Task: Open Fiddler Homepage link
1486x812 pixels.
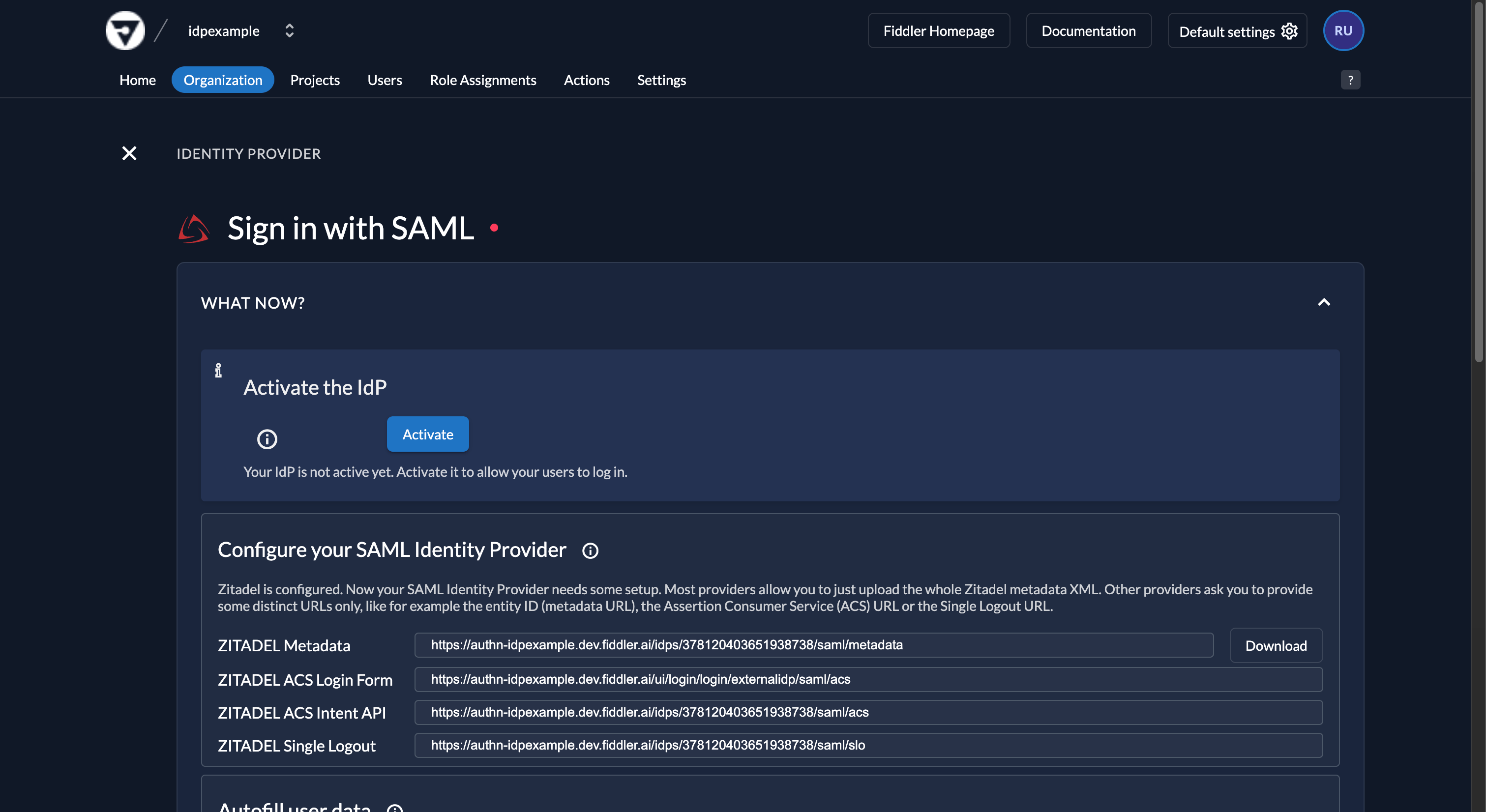Action: [x=939, y=30]
